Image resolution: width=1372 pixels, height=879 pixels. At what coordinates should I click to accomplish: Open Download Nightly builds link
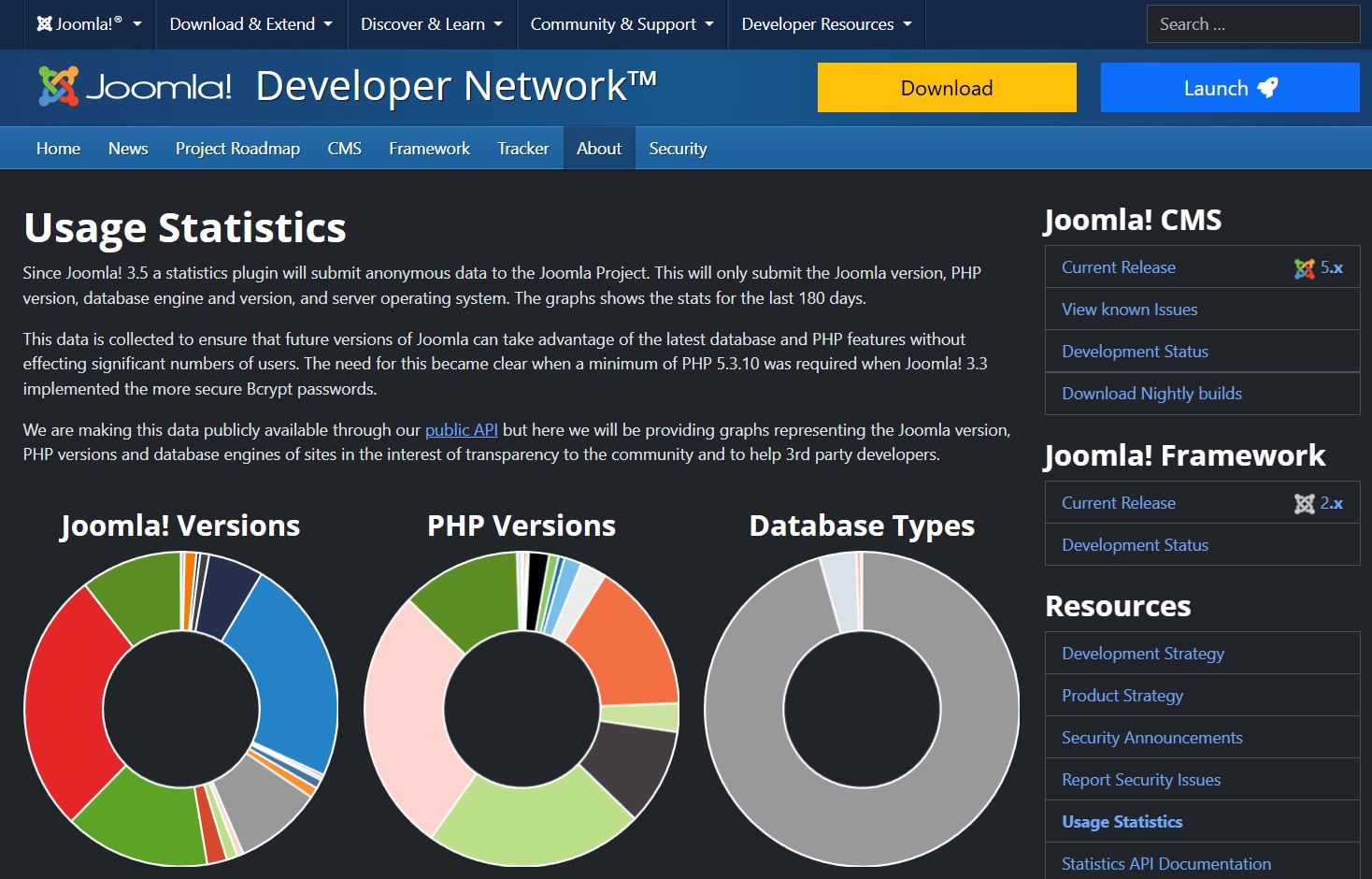tap(1151, 394)
